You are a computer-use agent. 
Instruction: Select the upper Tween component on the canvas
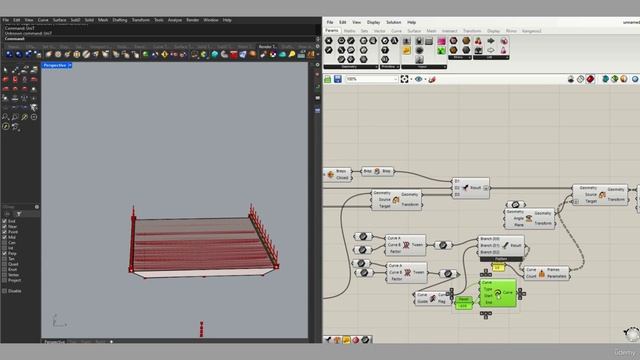pos(405,245)
